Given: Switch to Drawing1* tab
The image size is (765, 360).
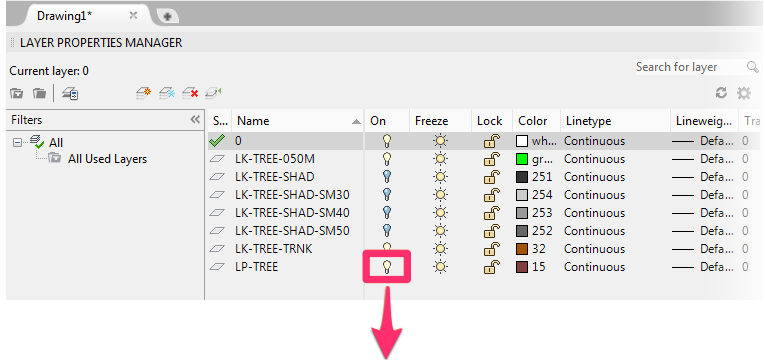Looking at the screenshot, I should (x=64, y=15).
